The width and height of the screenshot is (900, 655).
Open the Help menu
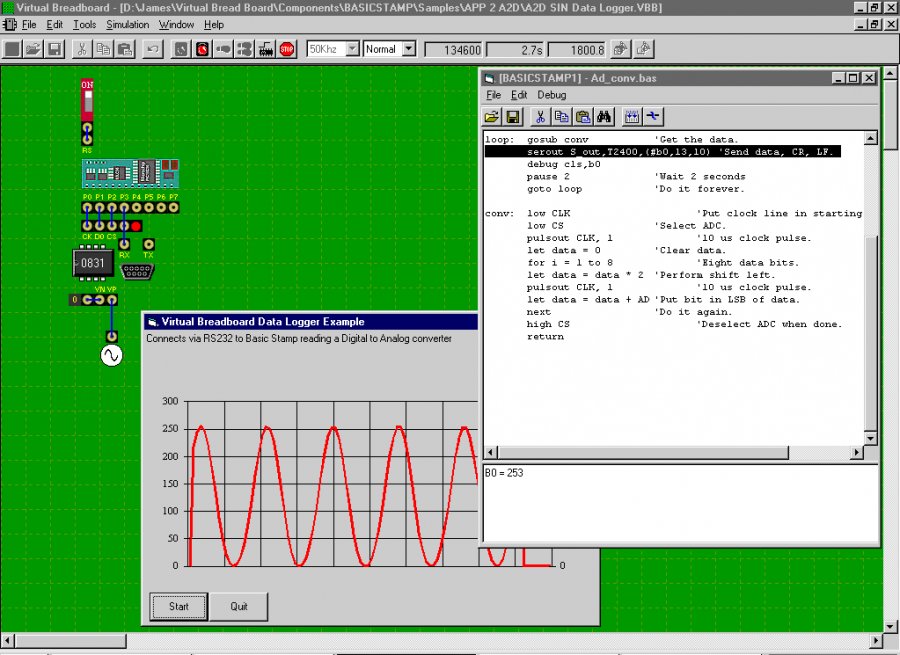(214, 25)
